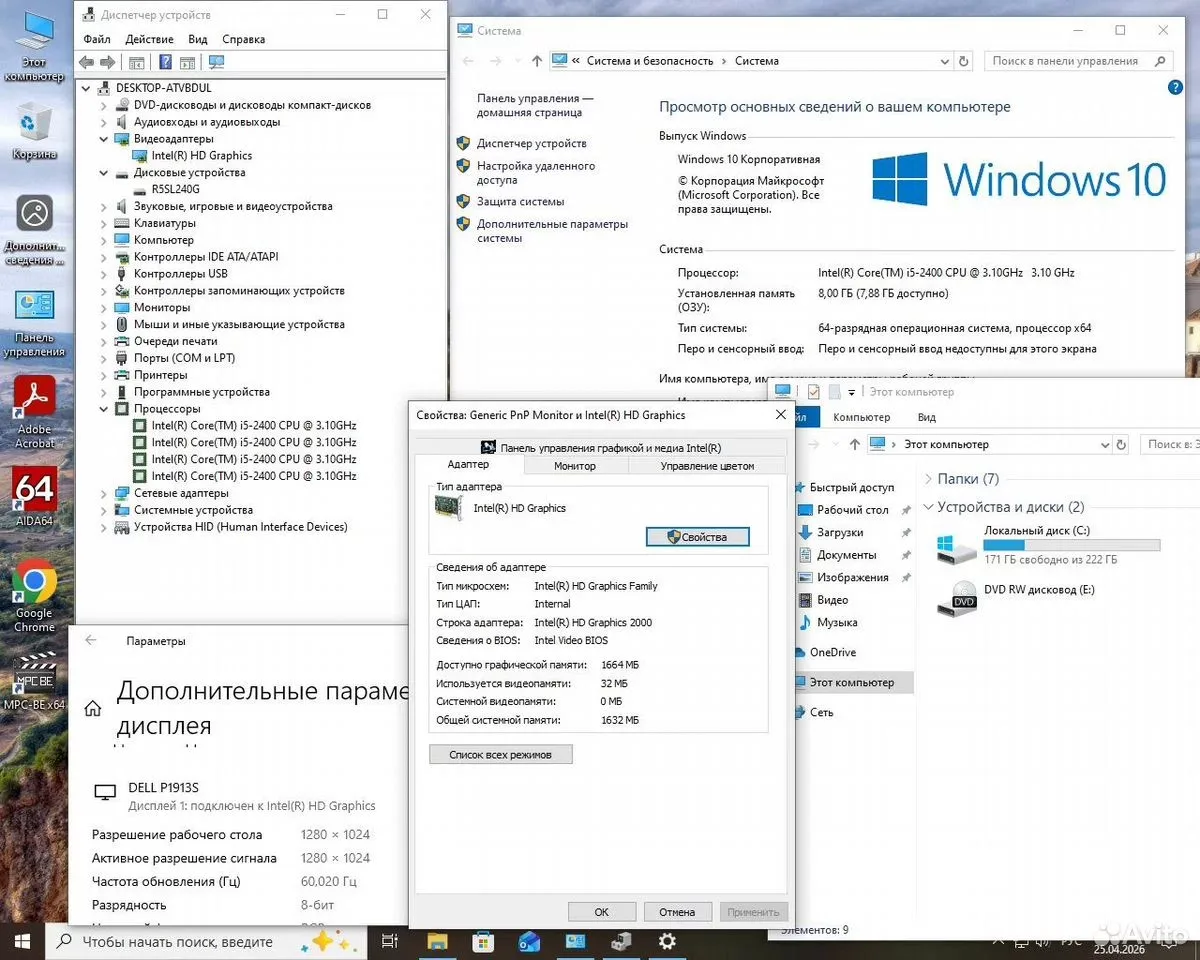Open the Google Chrome desktop icon
This screenshot has height=960, width=1200.
pyautogui.click(x=34, y=597)
